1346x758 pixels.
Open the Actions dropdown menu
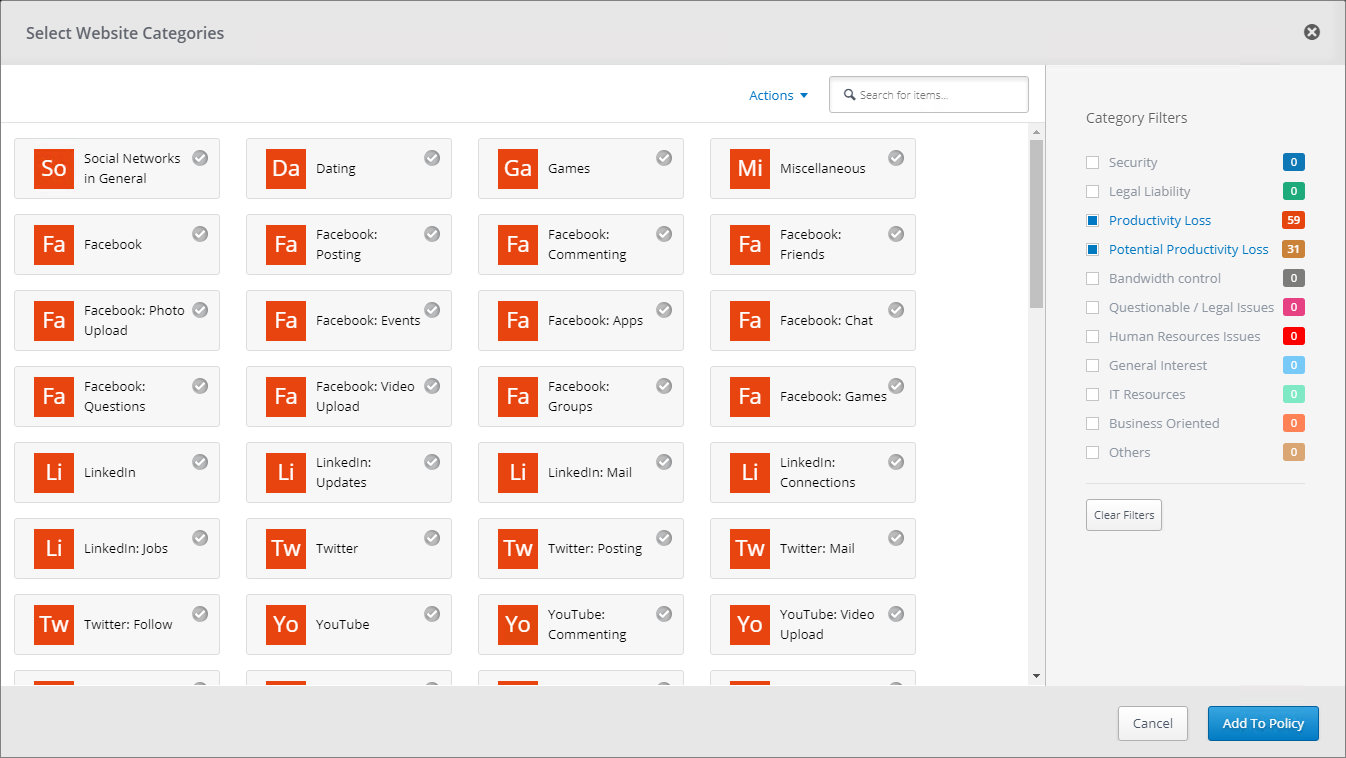point(778,95)
